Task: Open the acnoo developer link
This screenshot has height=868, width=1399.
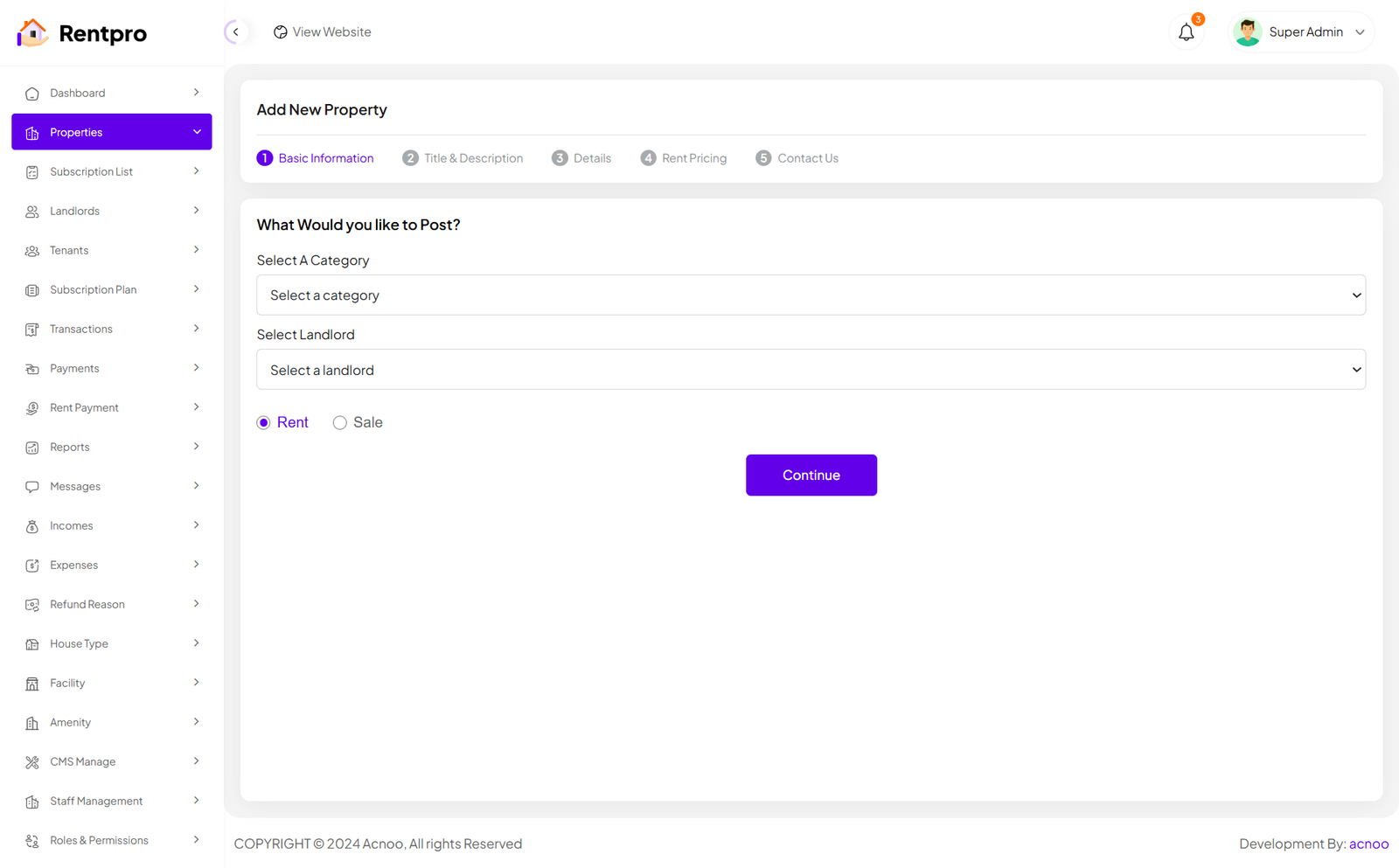Action: [x=1368, y=844]
